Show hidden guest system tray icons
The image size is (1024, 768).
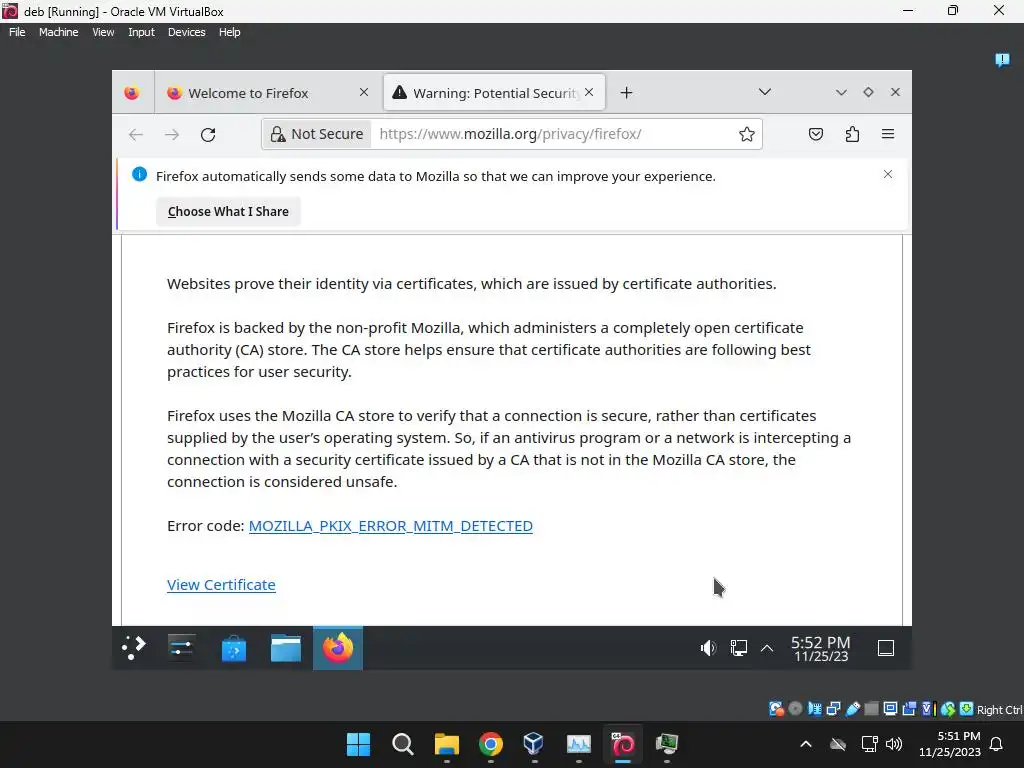point(767,648)
